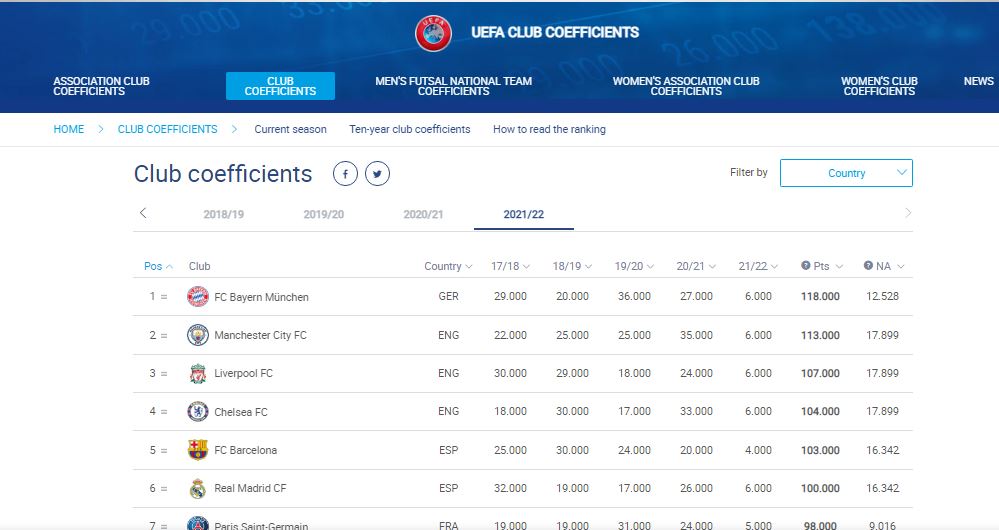The image size is (999, 530).
Task: Sort table by Country column
Action: [448, 266]
